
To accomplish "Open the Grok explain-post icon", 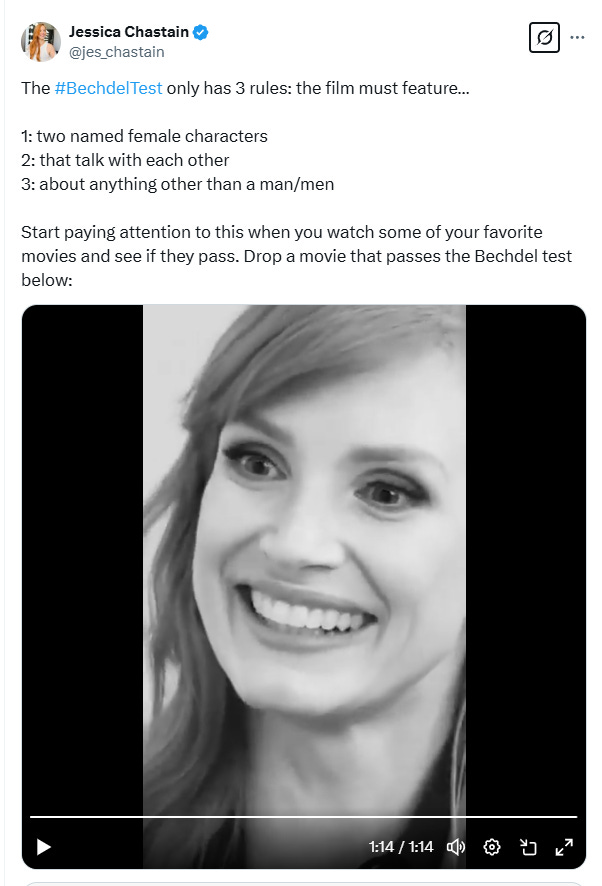I will [x=544, y=37].
